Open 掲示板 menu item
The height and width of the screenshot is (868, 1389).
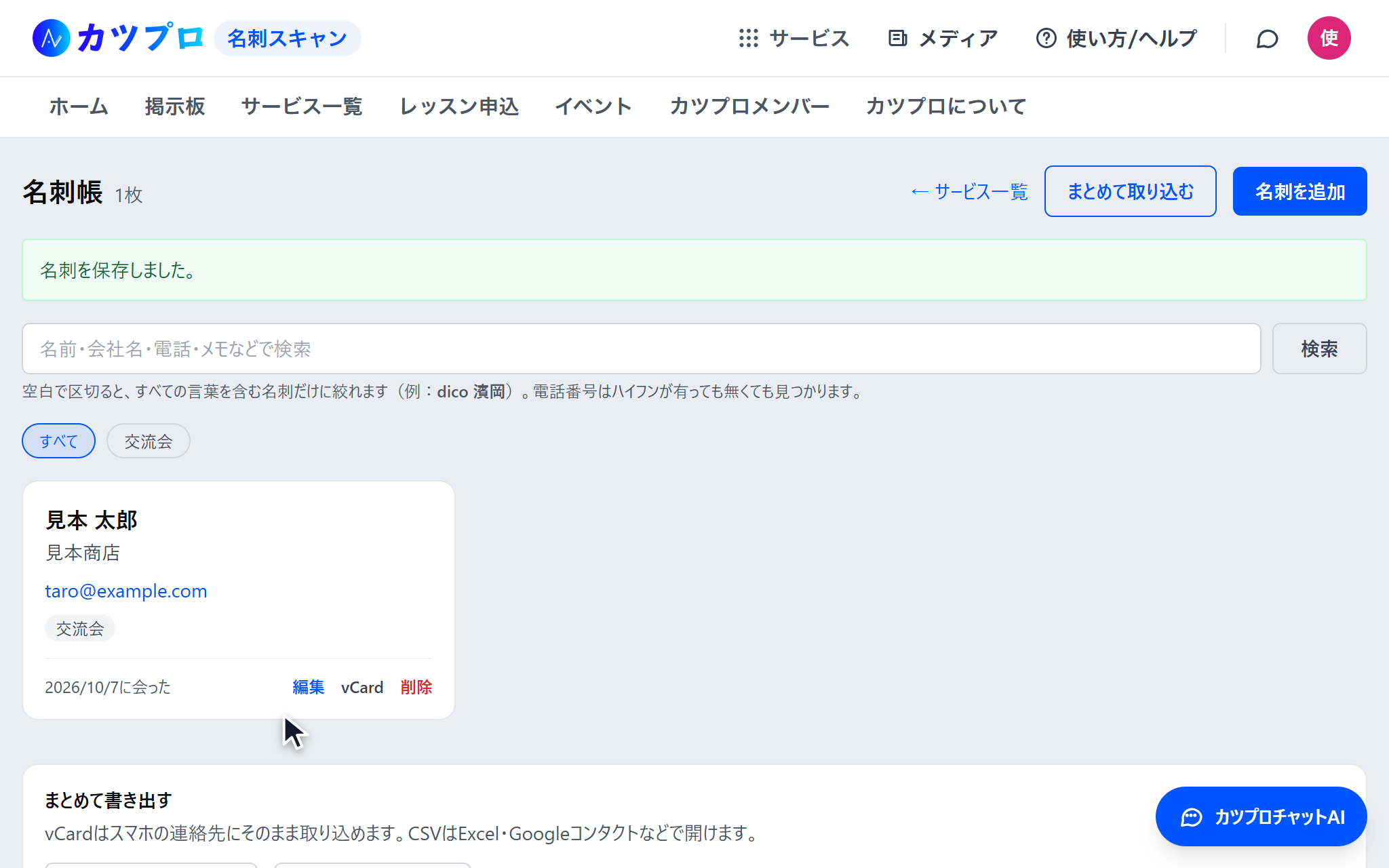tap(175, 106)
